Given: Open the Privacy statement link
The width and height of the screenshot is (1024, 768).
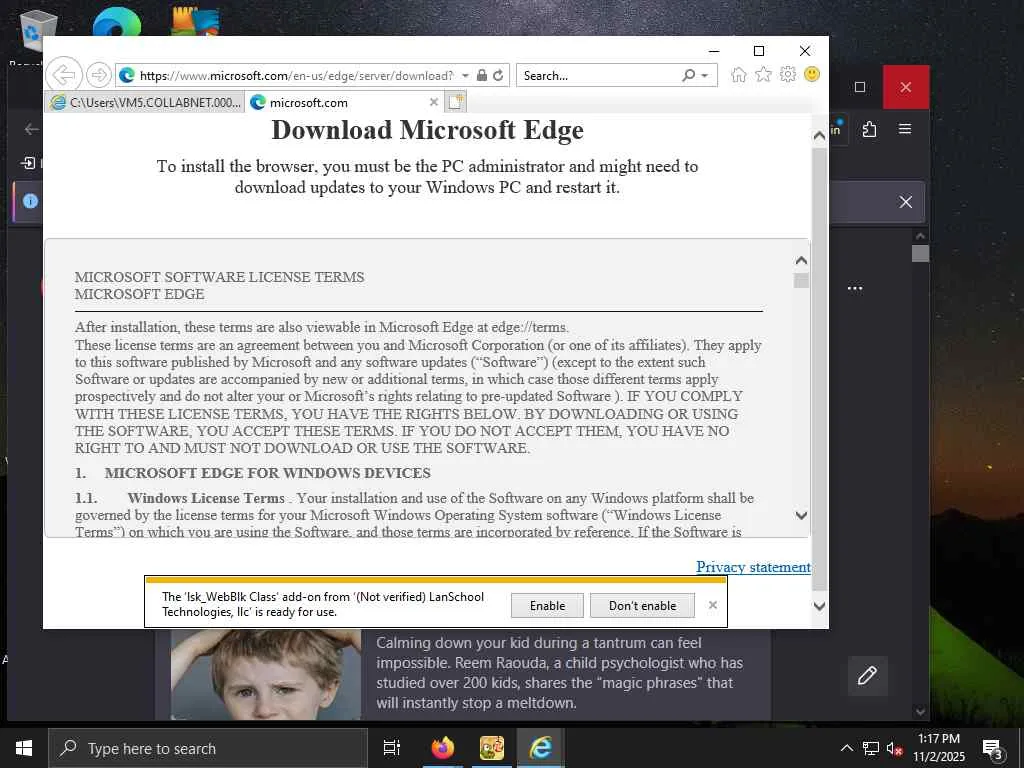Looking at the screenshot, I should [753, 567].
